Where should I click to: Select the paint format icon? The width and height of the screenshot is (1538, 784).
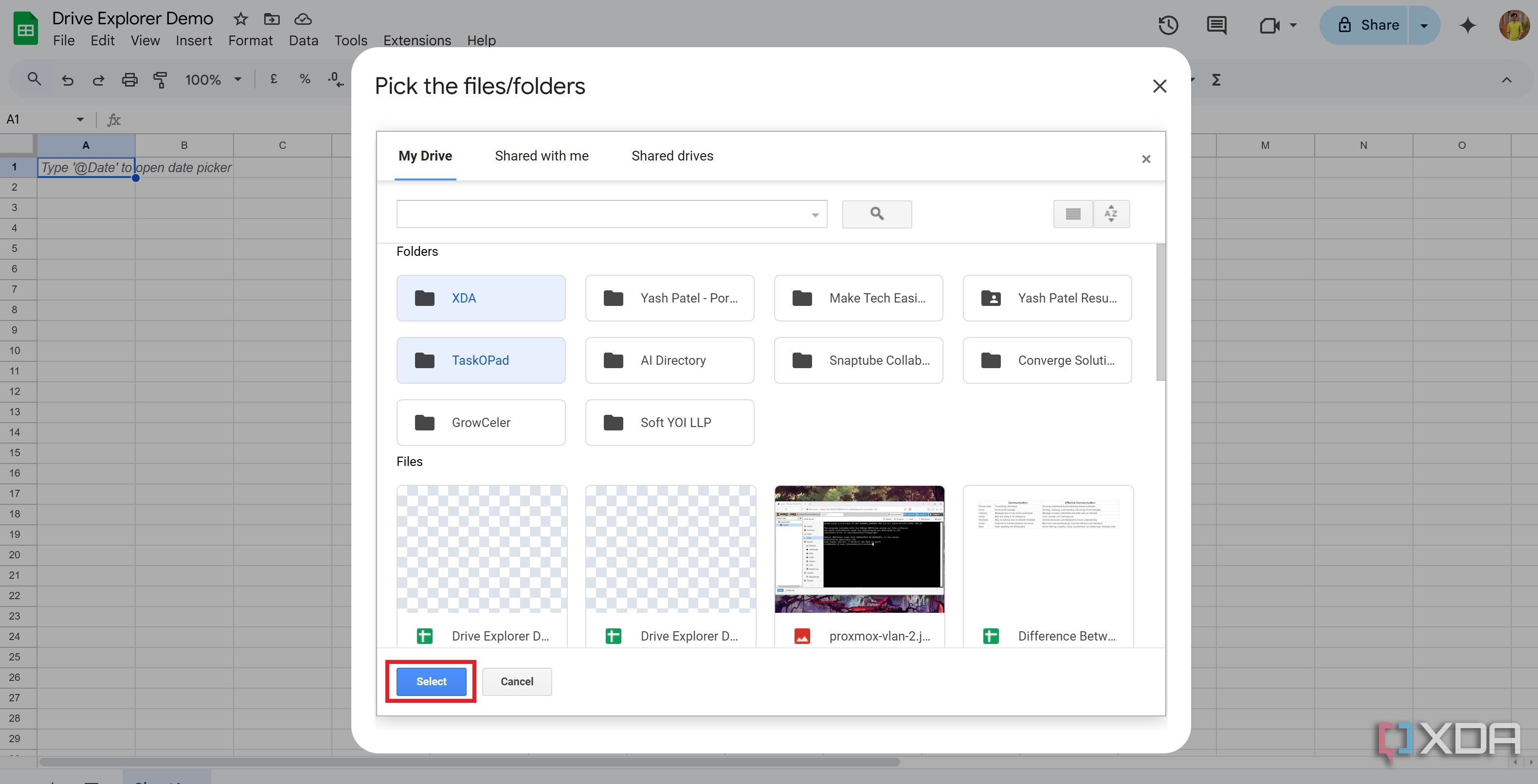tap(160, 79)
